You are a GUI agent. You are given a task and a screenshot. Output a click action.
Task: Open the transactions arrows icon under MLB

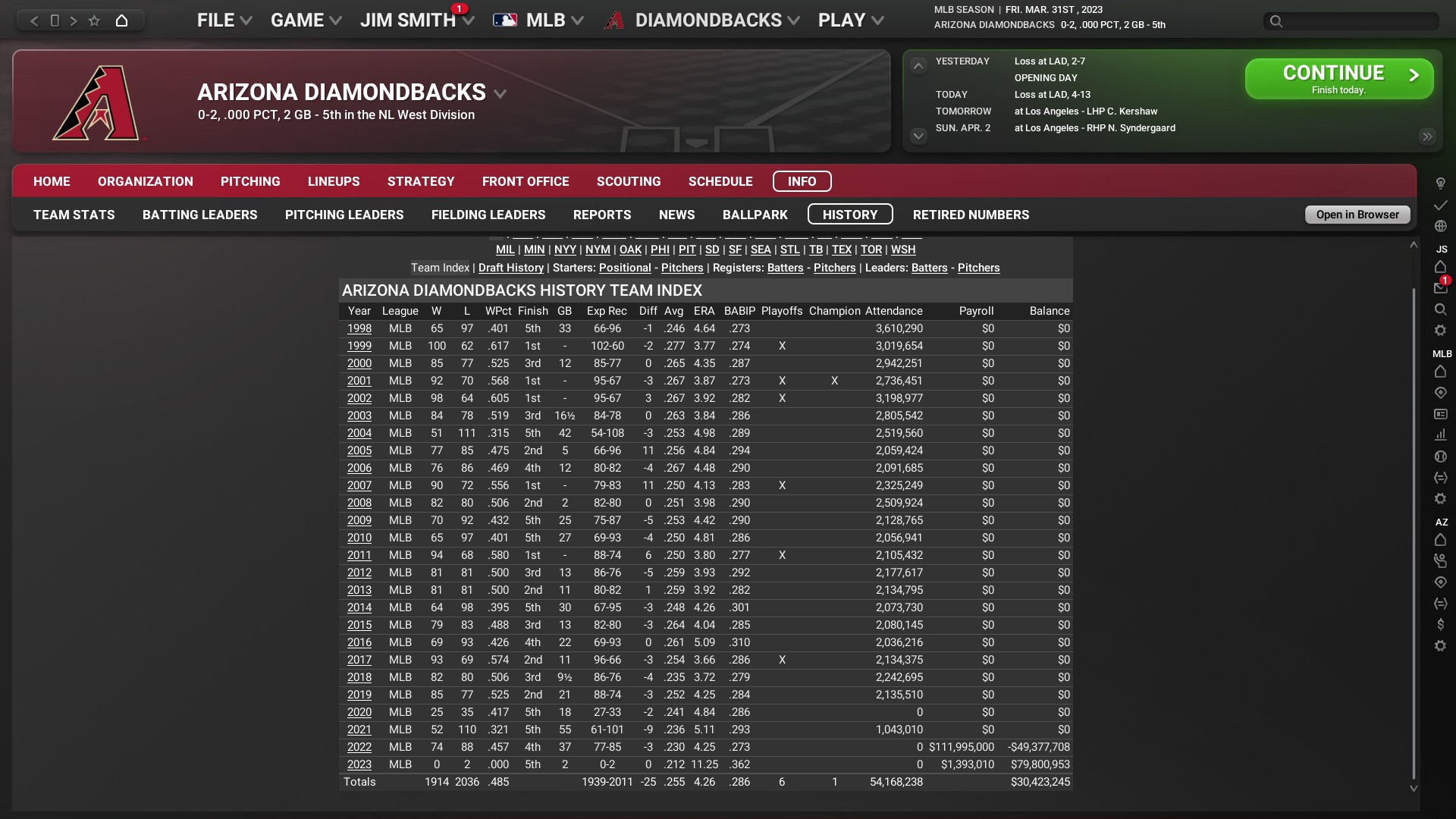point(1441,478)
